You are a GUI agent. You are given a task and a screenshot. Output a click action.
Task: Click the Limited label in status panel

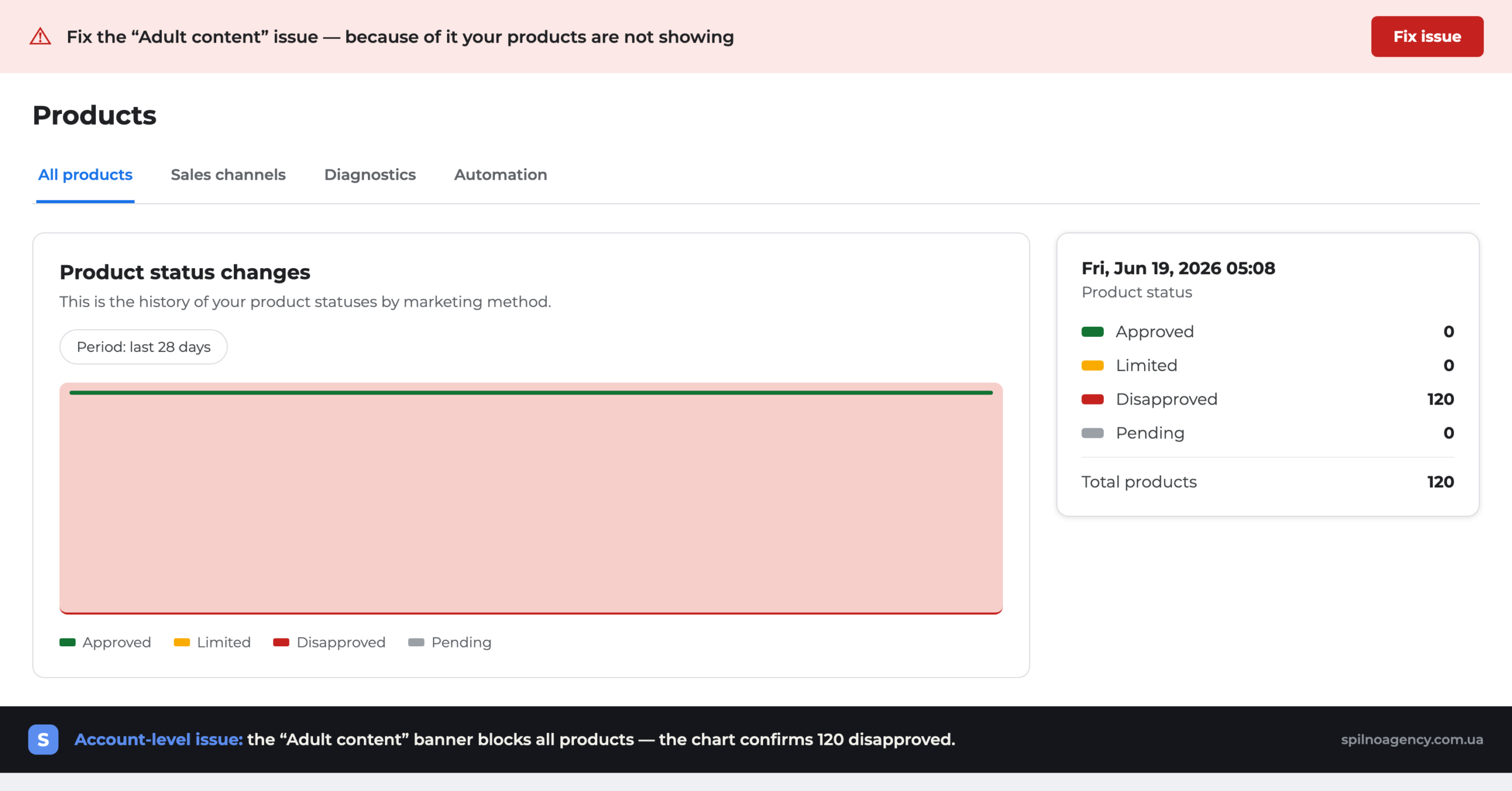1146,366
